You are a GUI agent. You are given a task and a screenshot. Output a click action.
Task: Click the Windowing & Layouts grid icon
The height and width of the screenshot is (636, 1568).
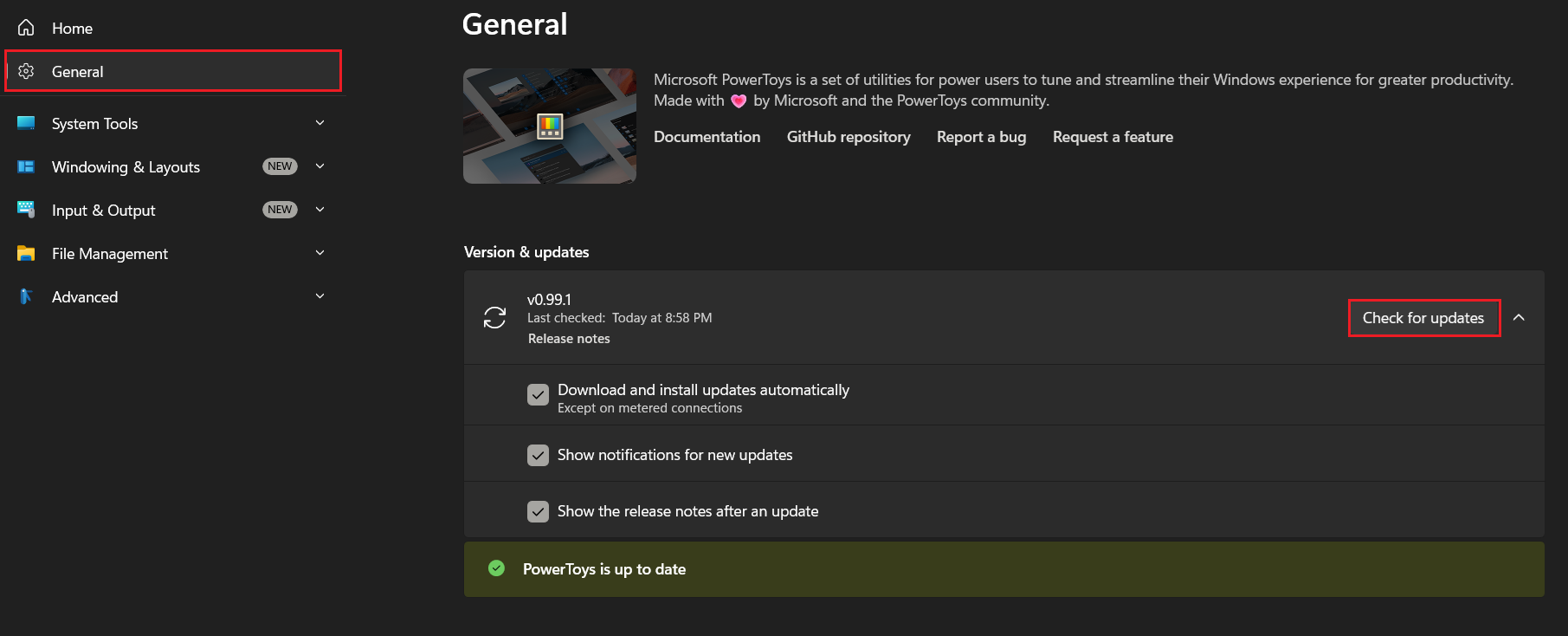[x=26, y=166]
